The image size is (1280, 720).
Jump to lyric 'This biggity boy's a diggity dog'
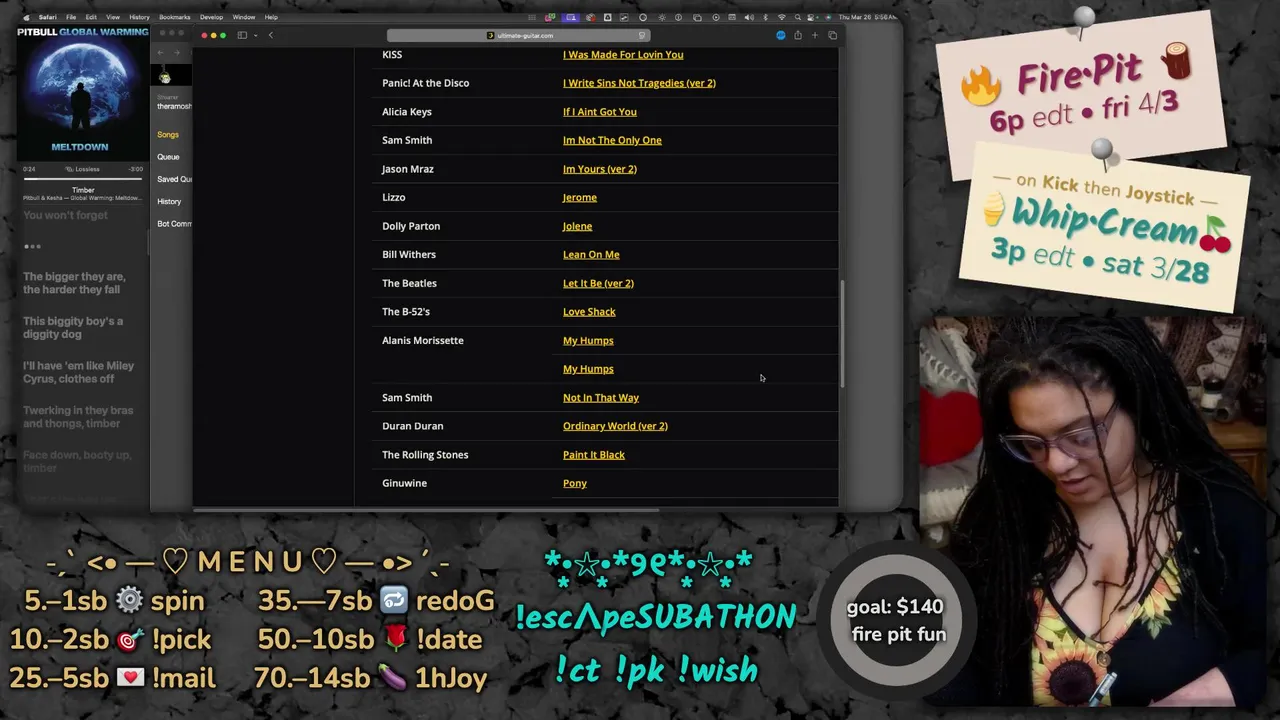[x=73, y=327]
